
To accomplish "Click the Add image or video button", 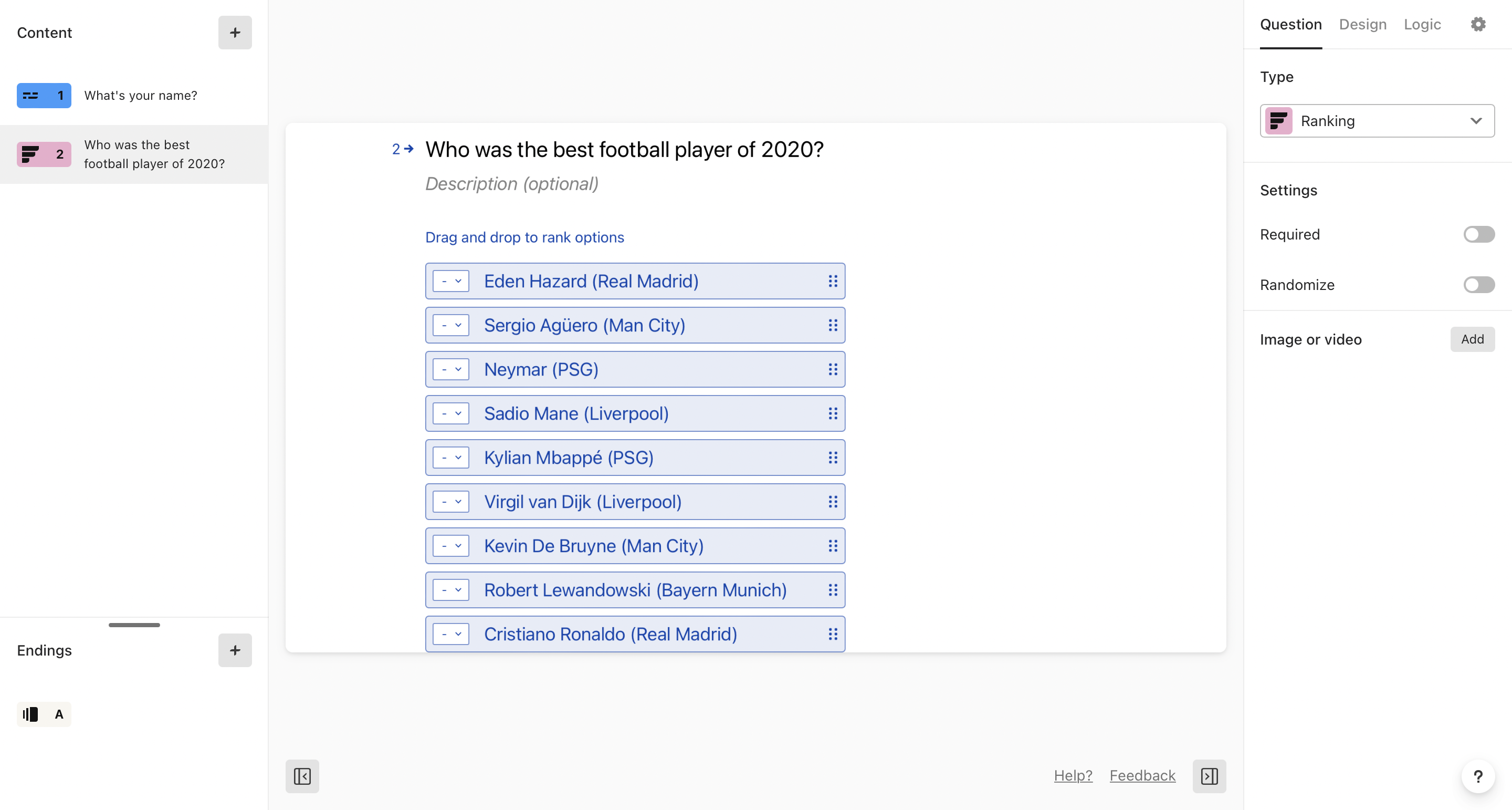I will (1471, 339).
